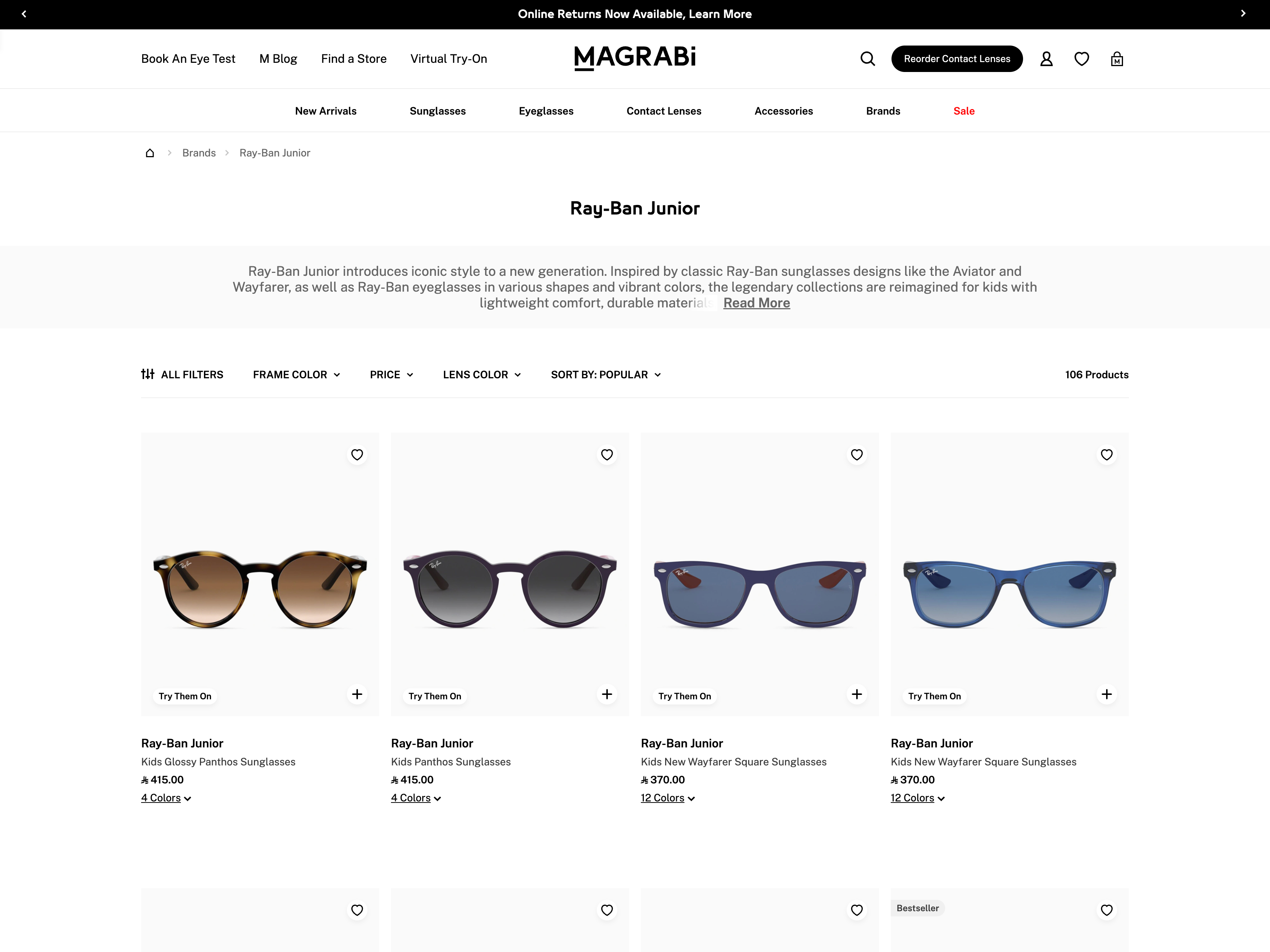Show previous announcement with left arrow
This screenshot has height=952, width=1270.
24,14
